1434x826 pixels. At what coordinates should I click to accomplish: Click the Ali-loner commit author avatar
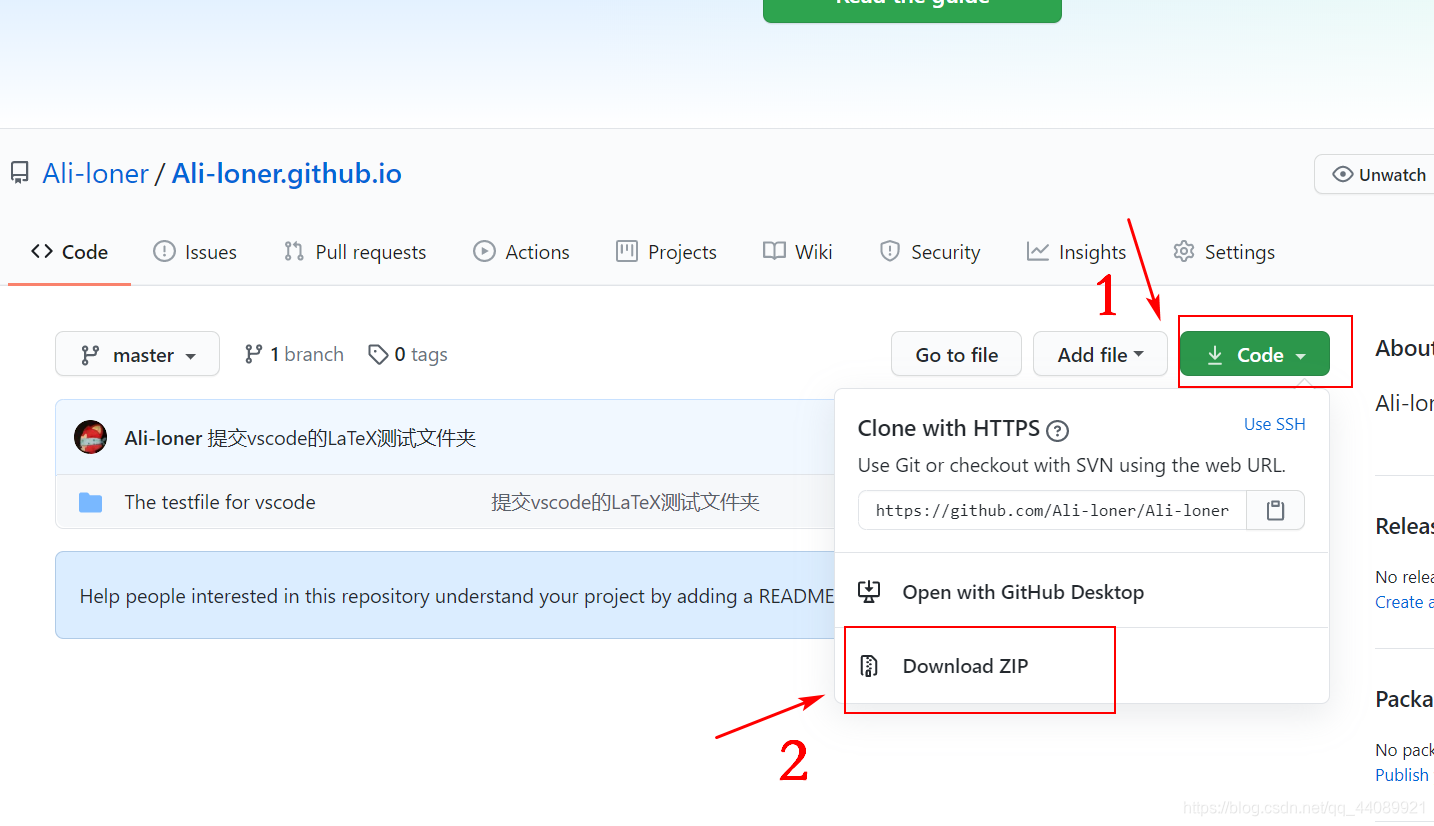pos(91,437)
